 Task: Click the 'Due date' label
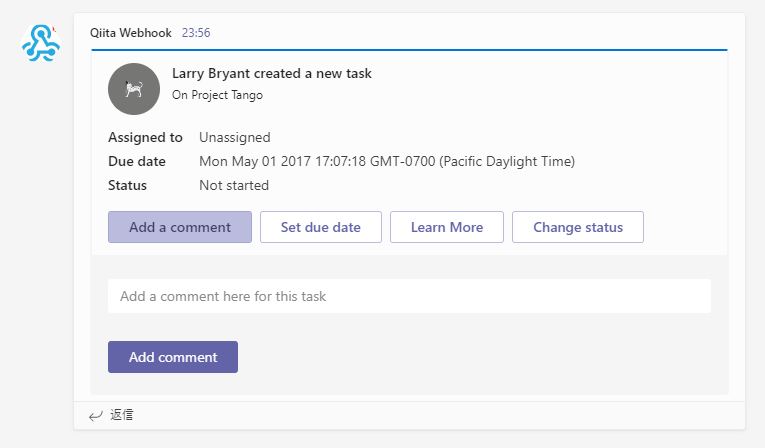(x=137, y=162)
